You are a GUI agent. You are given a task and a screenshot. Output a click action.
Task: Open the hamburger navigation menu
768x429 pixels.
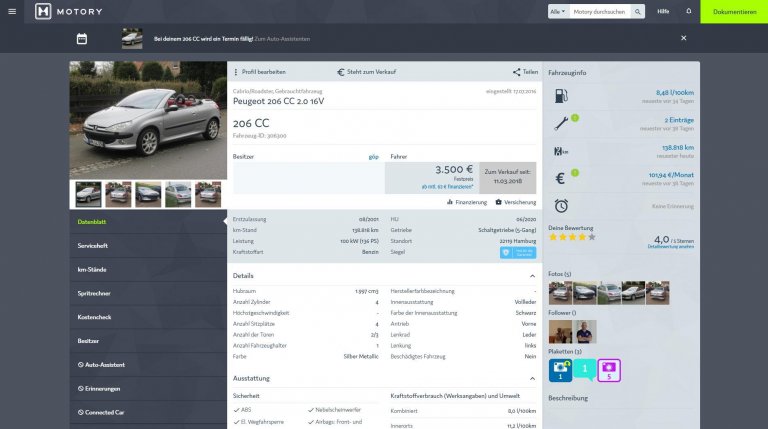coord(12,11)
